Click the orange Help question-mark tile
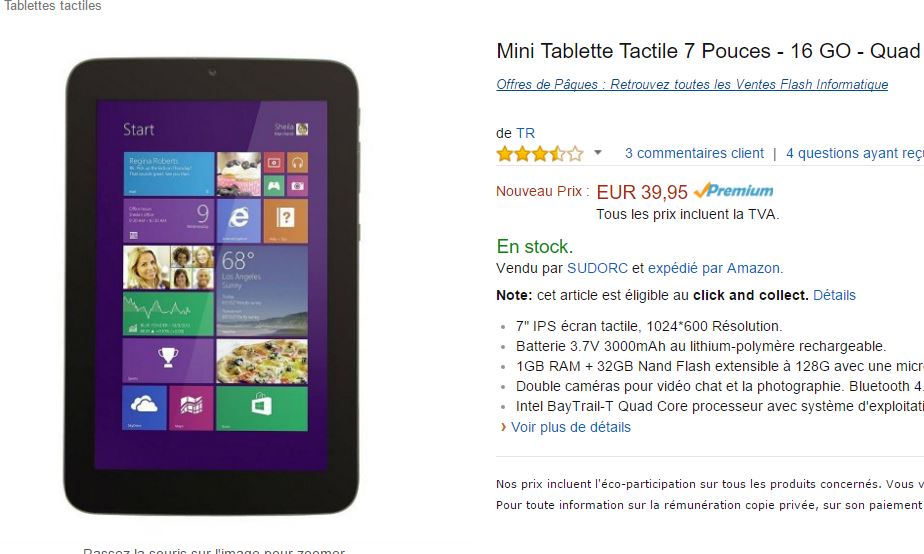 coord(285,220)
